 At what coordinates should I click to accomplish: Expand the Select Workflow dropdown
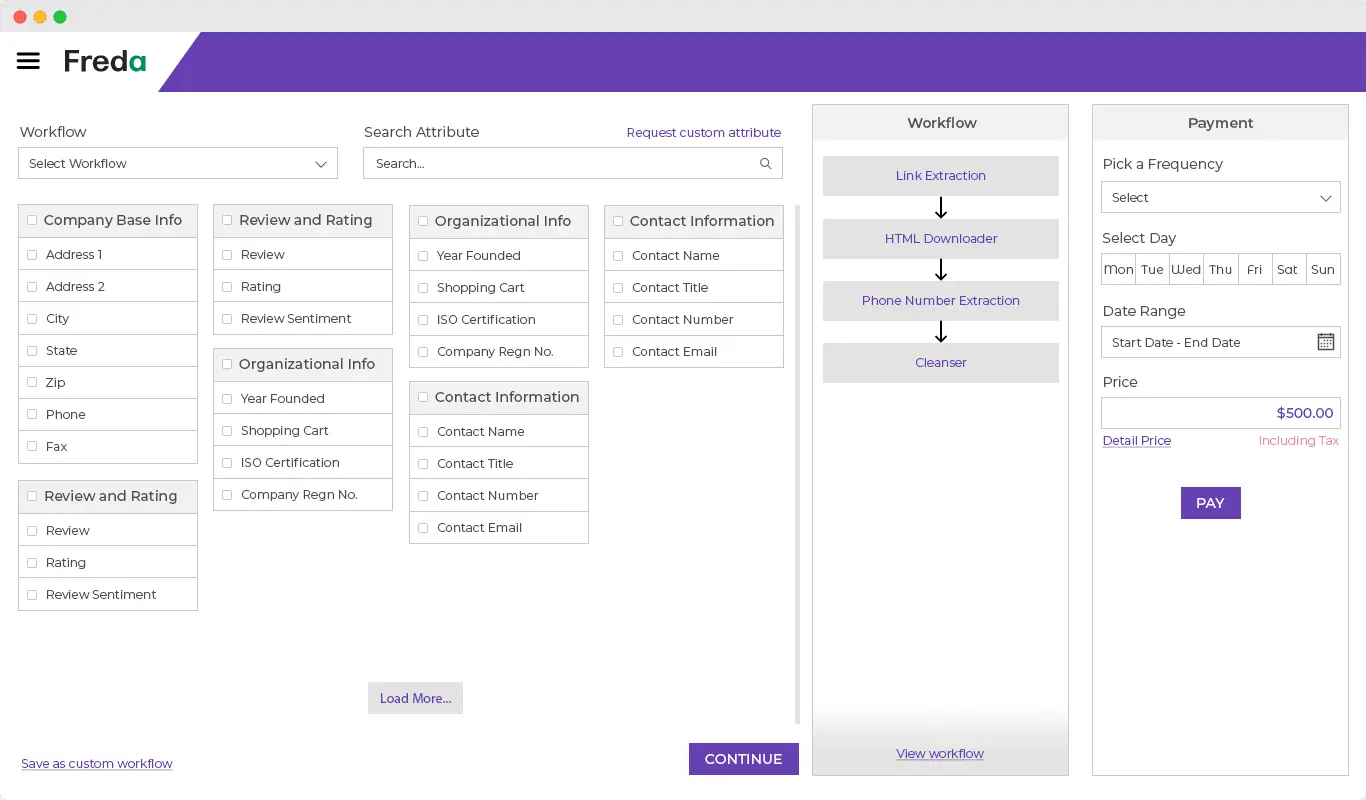tap(178, 164)
